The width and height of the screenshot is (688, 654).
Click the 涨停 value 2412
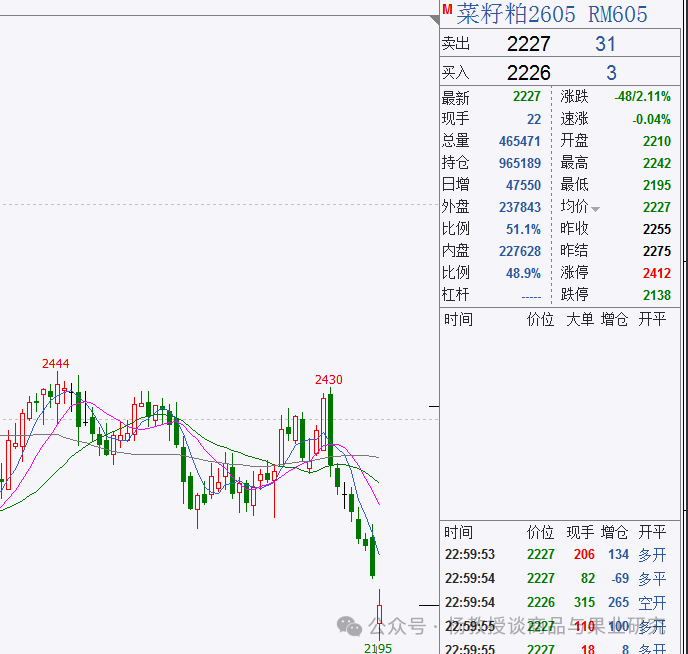click(x=657, y=273)
